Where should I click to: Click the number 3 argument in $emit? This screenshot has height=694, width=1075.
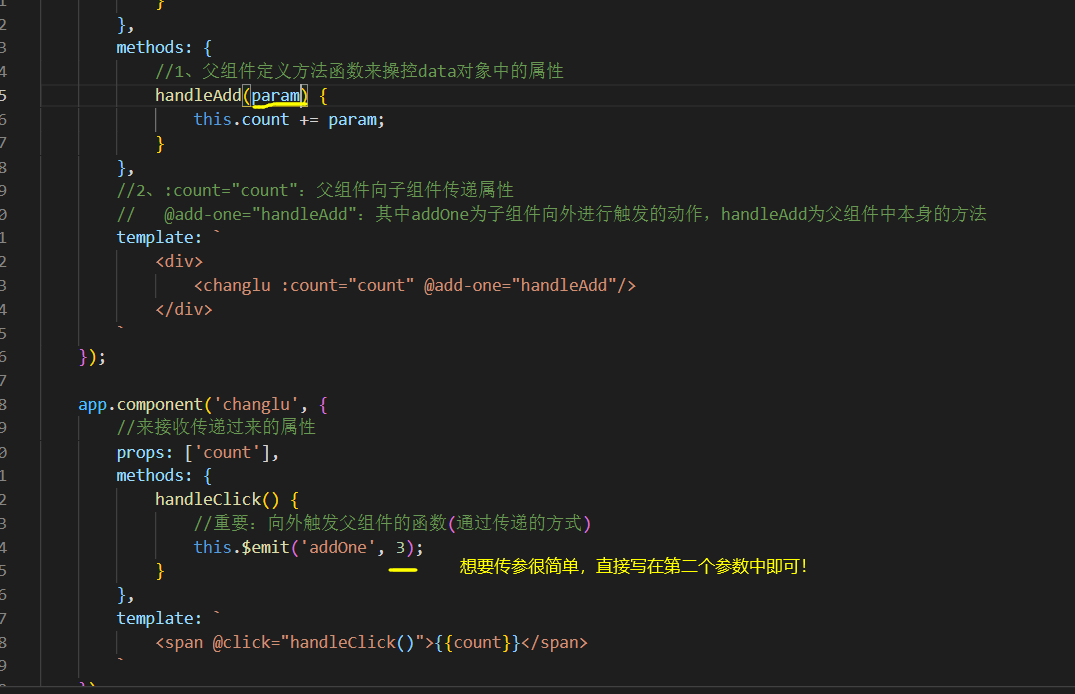[x=400, y=547]
